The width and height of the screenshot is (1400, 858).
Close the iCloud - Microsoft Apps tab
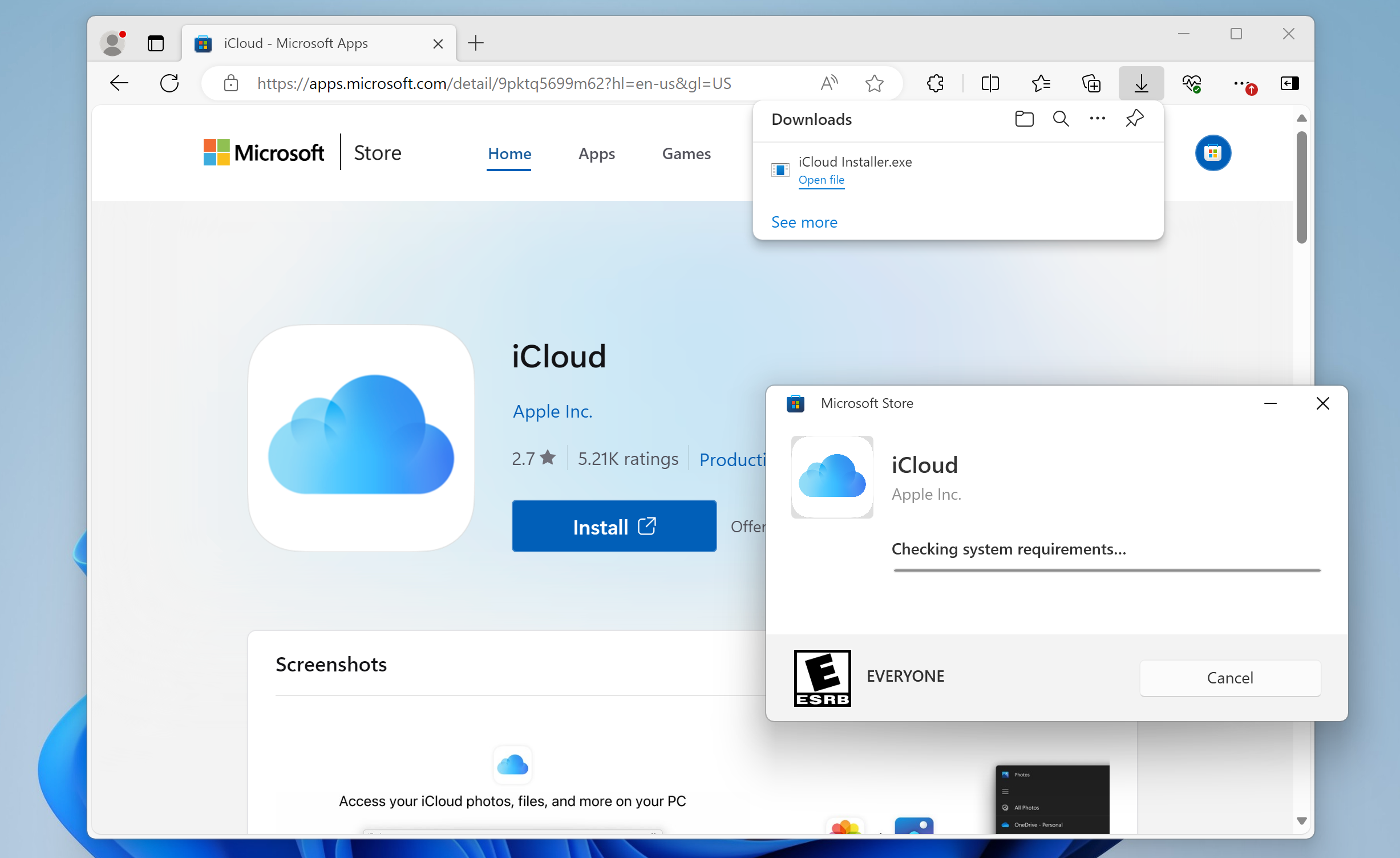click(x=438, y=44)
